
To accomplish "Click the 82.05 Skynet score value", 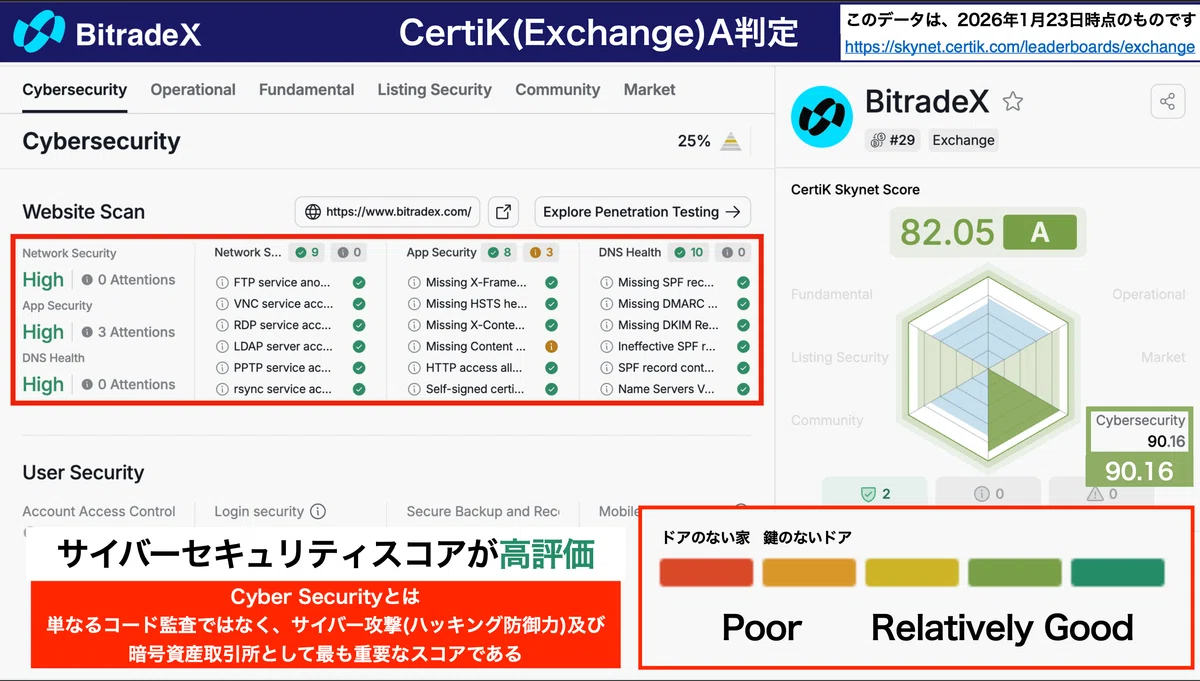I will 947,232.
